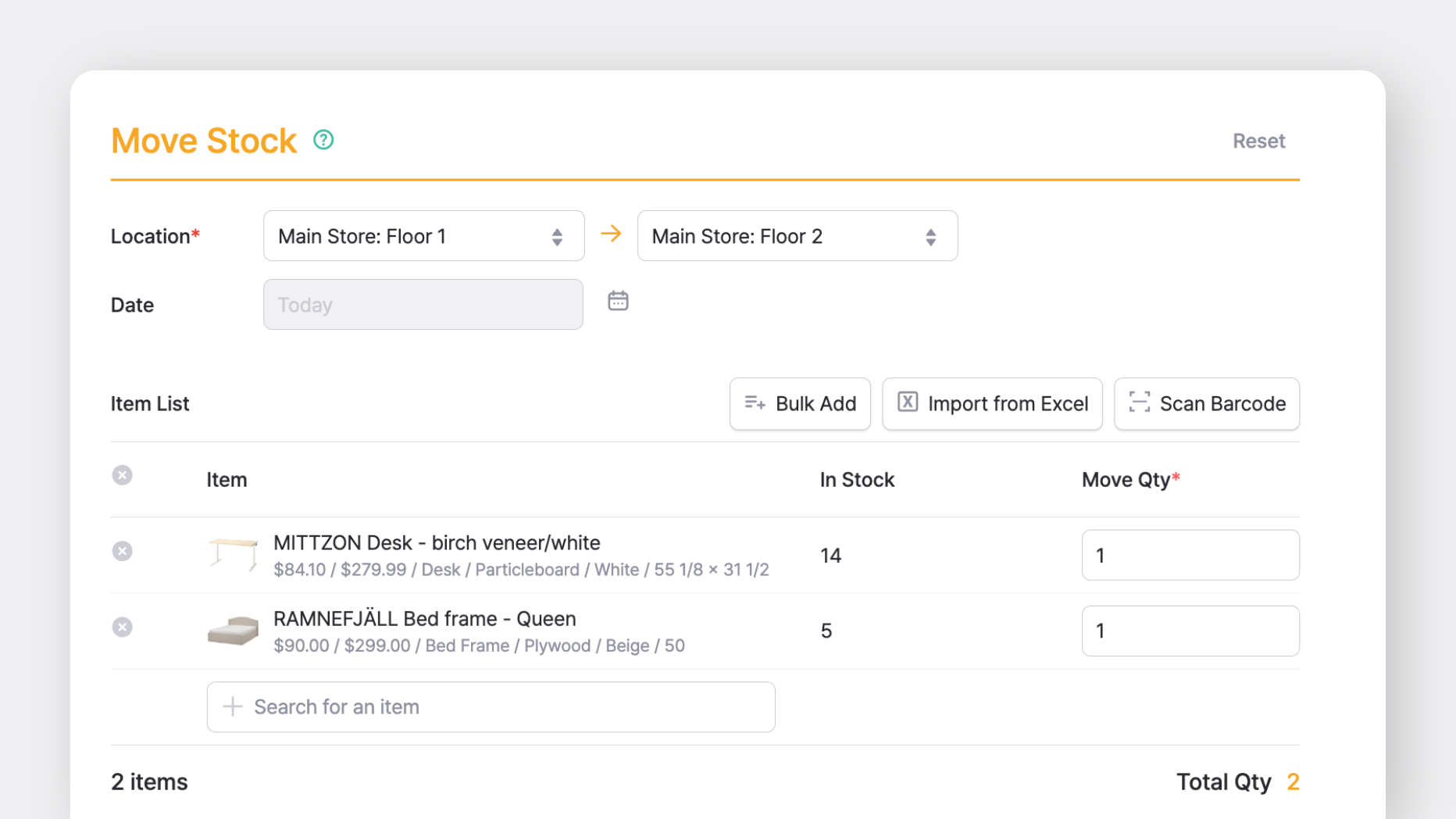Adjust the Move Qty for the bed frame

pyautogui.click(x=1190, y=631)
